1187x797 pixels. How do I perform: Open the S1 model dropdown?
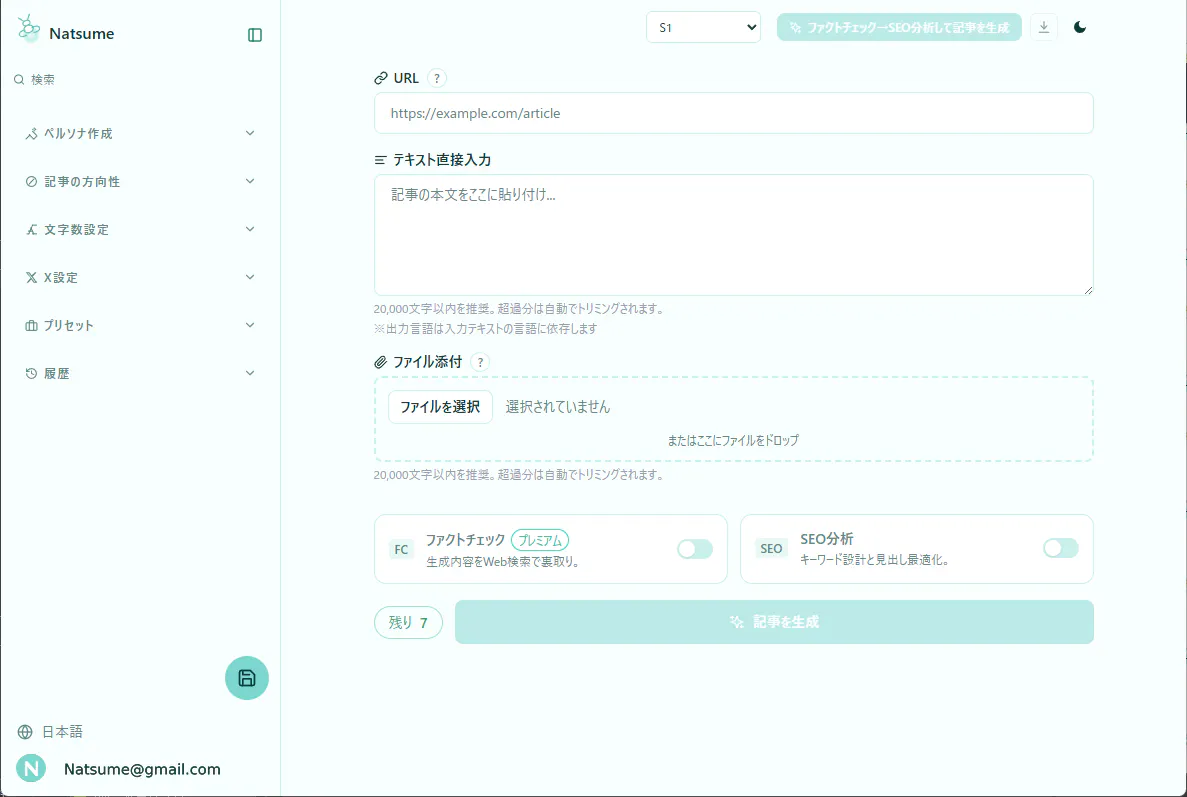tap(703, 27)
